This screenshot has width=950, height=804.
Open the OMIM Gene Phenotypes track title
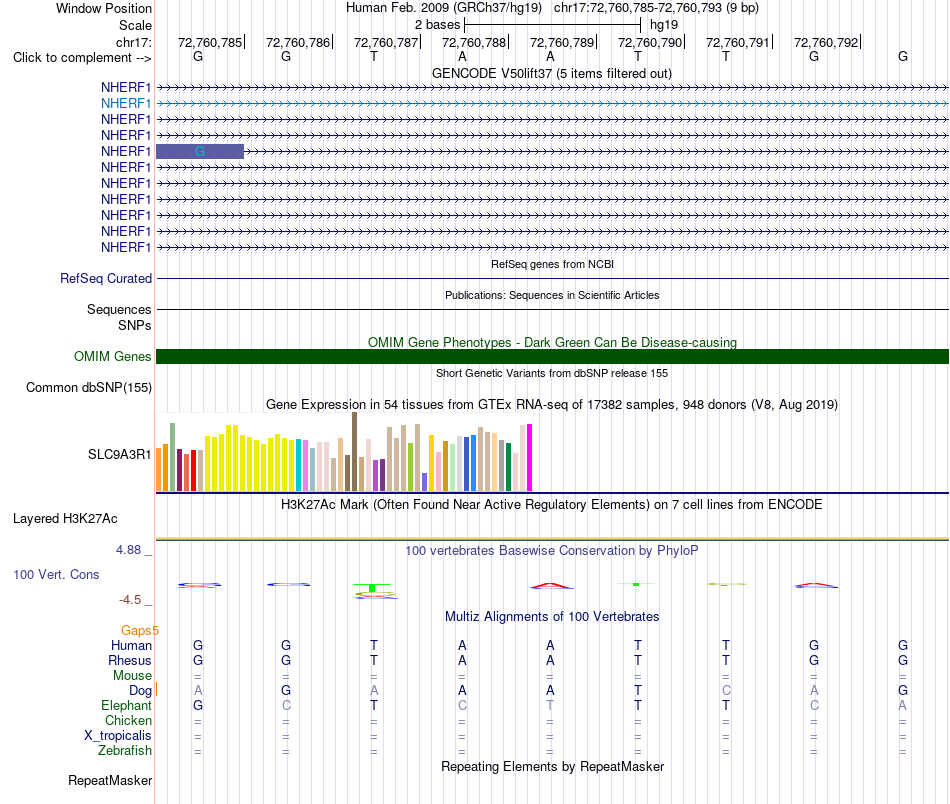tap(552, 342)
